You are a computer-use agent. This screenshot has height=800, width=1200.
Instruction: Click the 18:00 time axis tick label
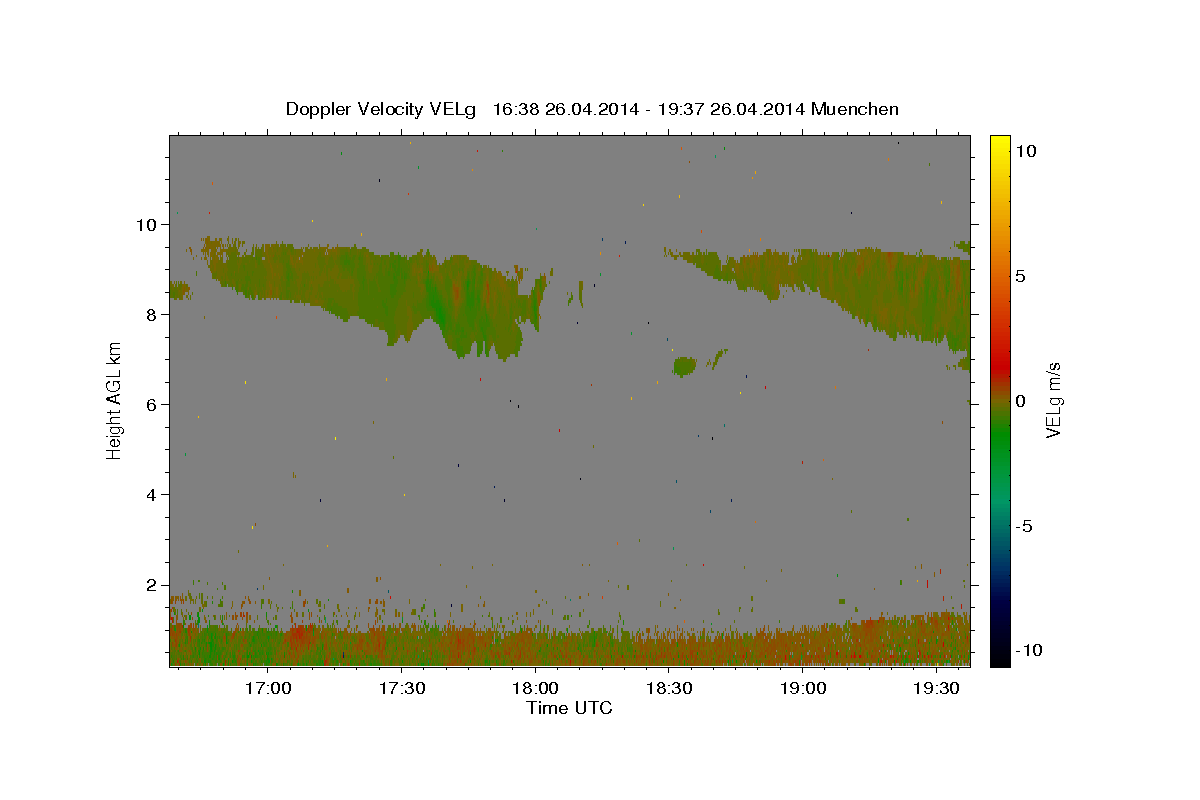coord(535,689)
